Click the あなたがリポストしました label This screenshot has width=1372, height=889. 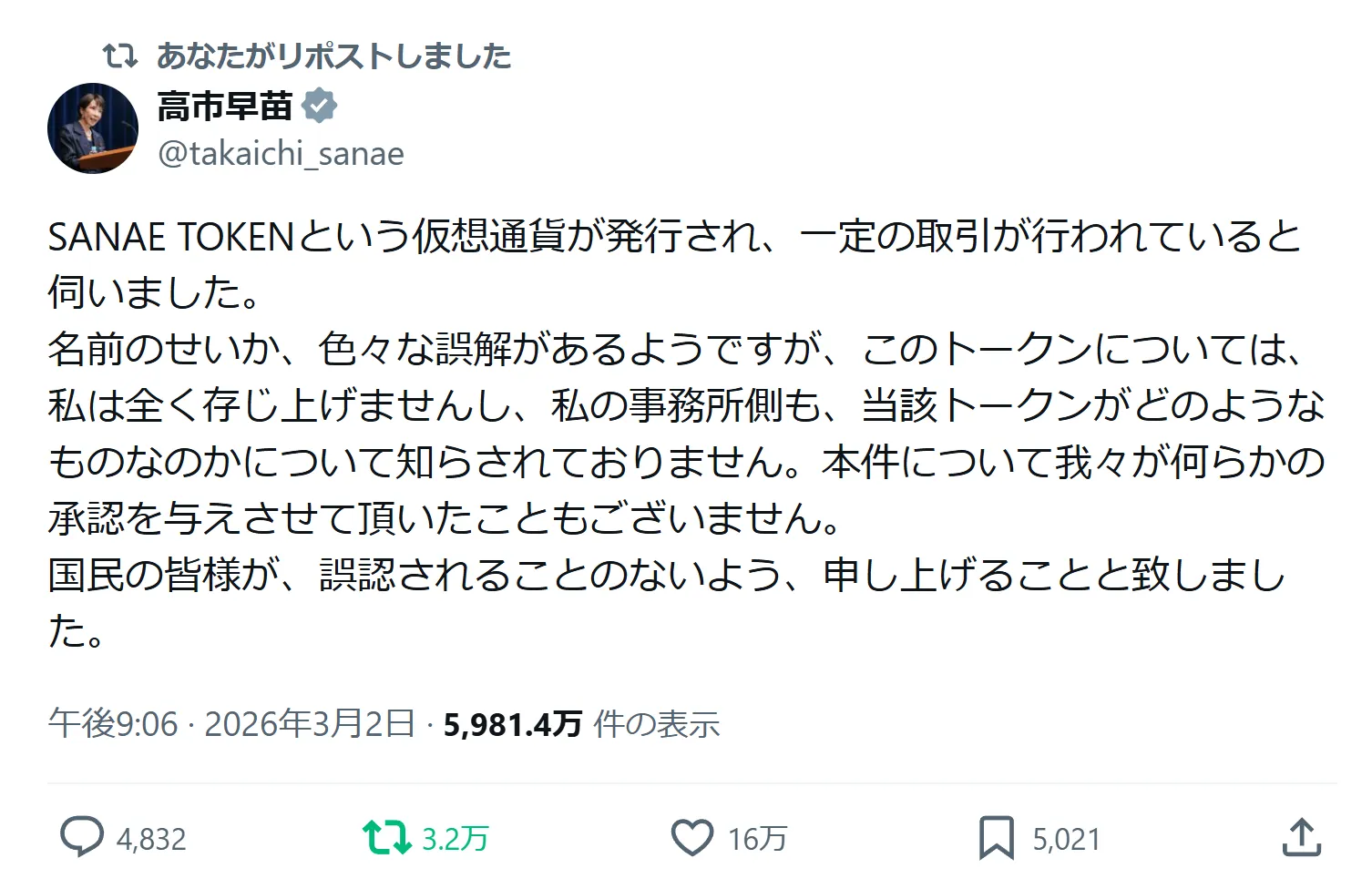pos(333,56)
